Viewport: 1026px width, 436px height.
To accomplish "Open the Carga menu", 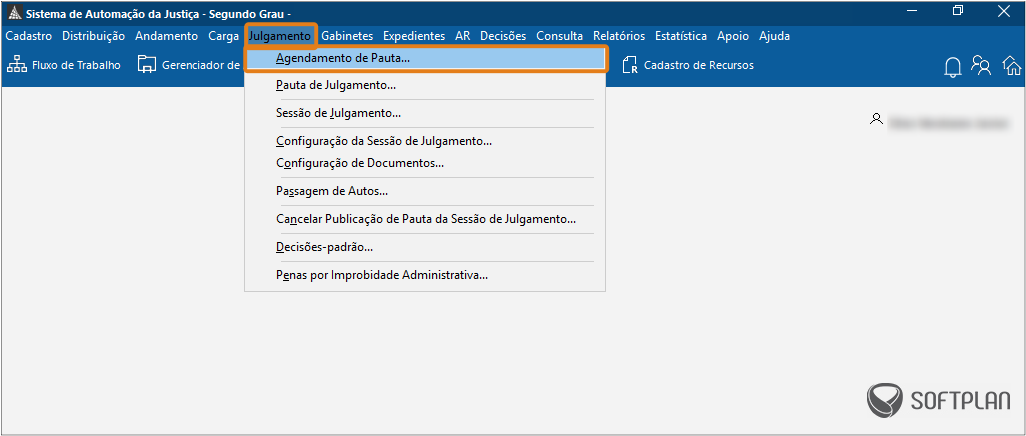I will click(x=223, y=37).
